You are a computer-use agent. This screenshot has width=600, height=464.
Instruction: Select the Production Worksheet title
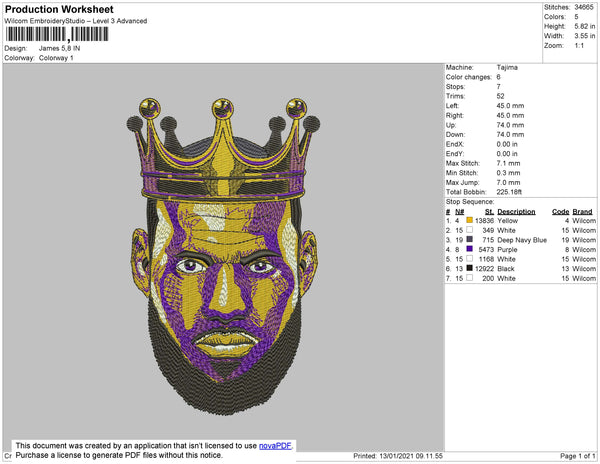(59, 9)
